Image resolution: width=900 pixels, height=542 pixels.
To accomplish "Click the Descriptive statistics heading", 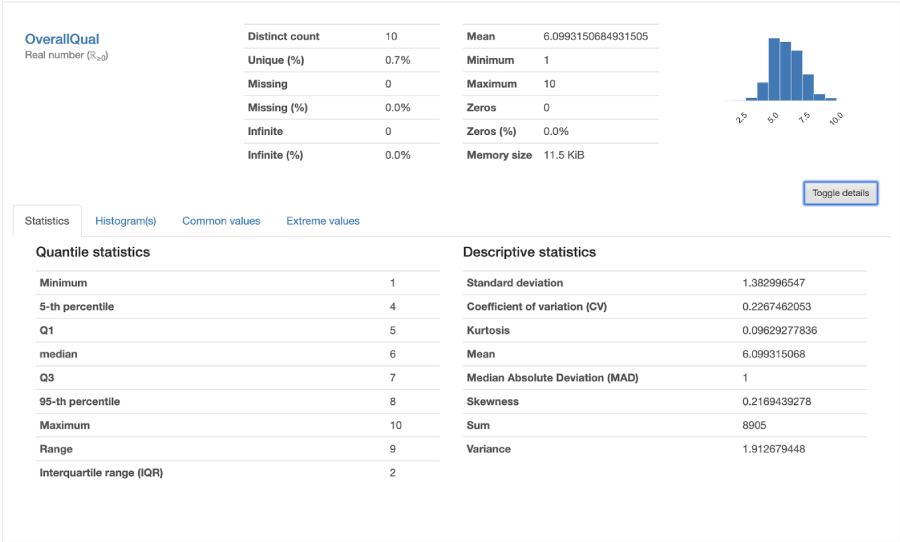I will coord(529,252).
